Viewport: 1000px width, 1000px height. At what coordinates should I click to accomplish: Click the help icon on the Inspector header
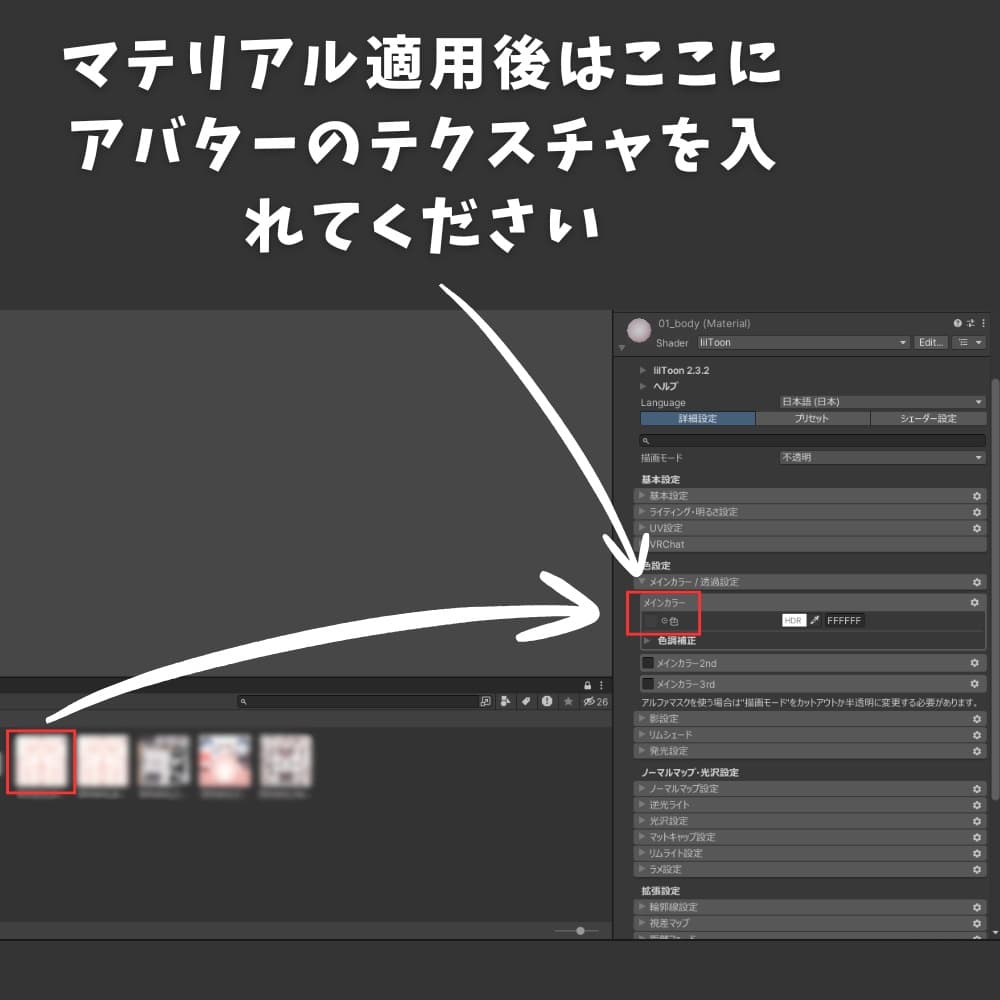[x=958, y=323]
